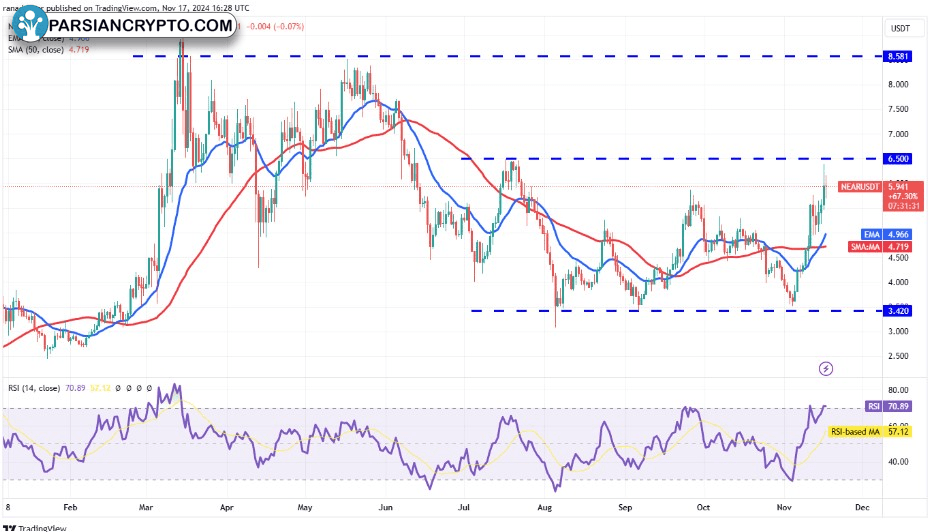The height and width of the screenshot is (532, 930).
Task: Click the May label on time axis
Action: click(x=305, y=507)
